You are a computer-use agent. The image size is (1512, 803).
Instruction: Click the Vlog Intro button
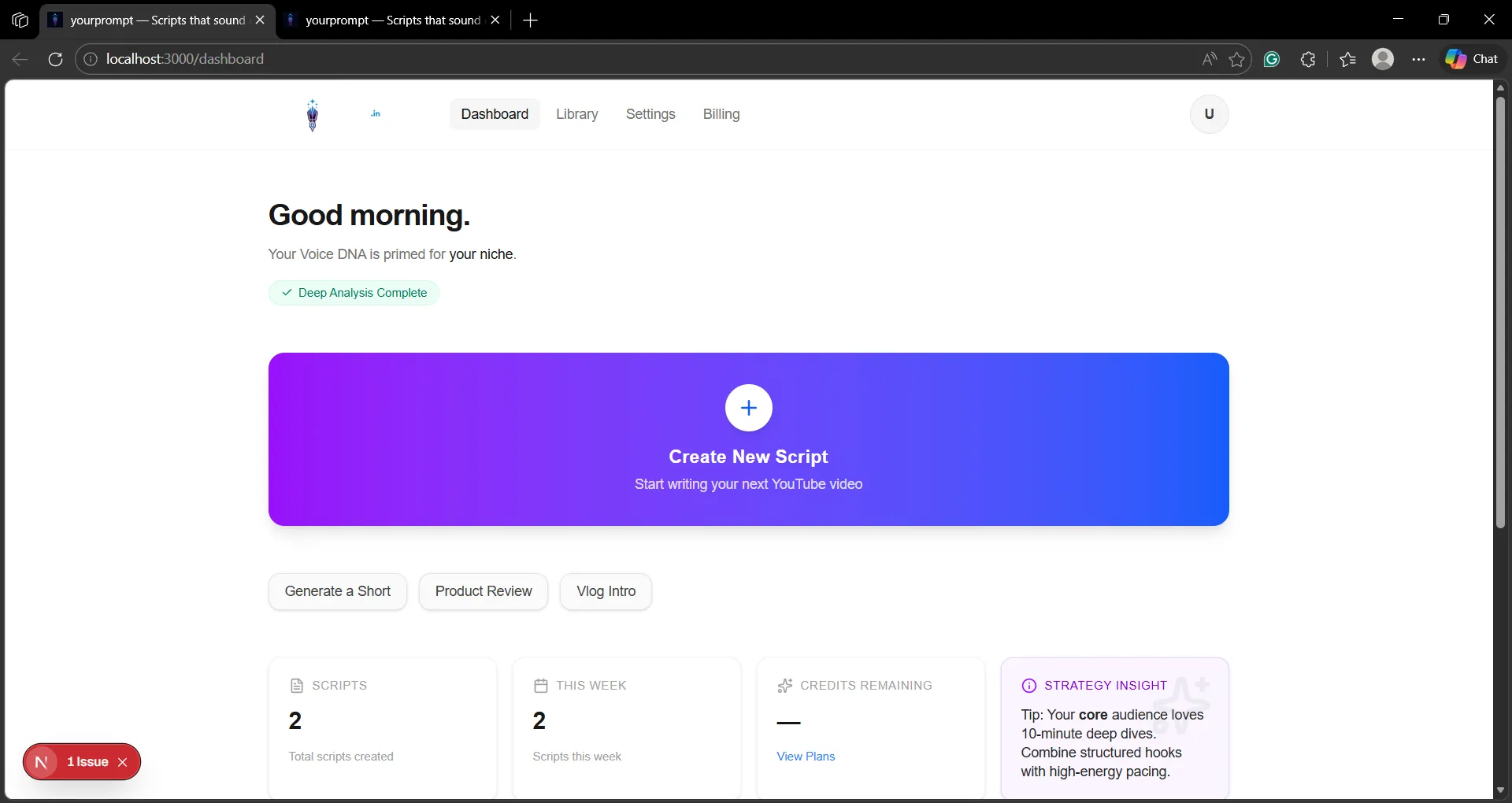click(x=606, y=591)
